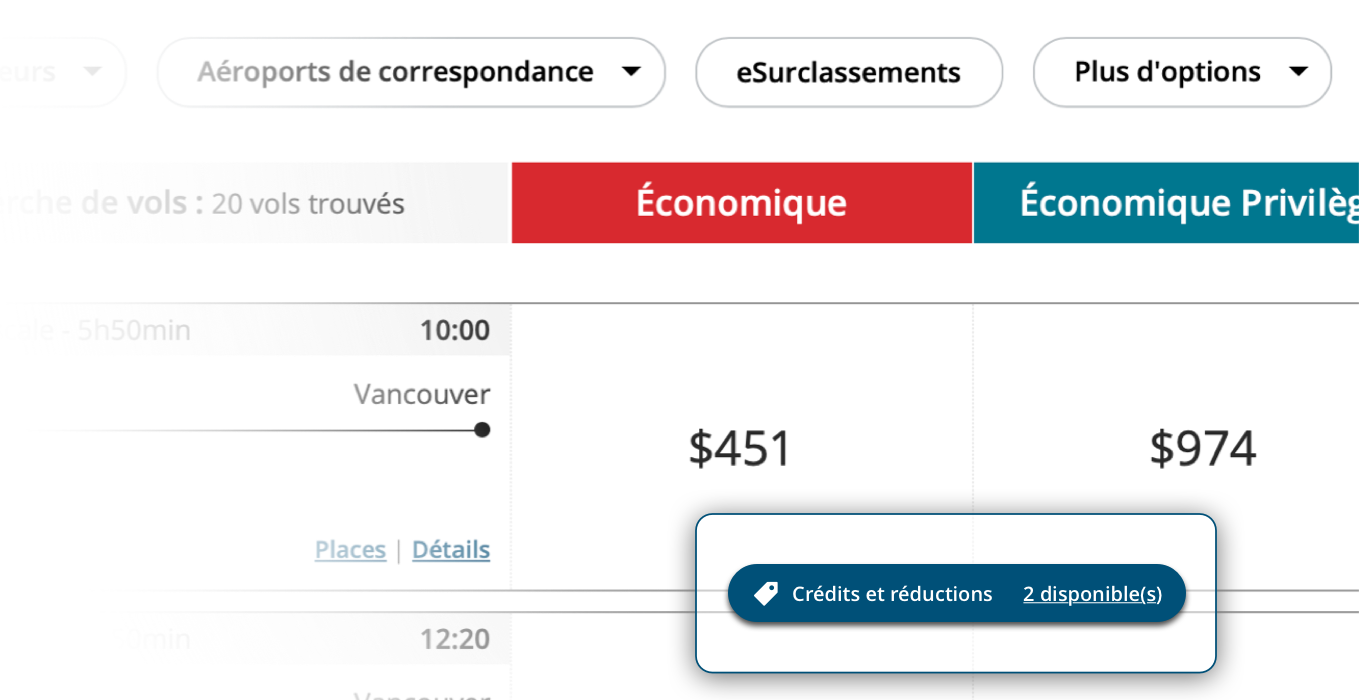This screenshot has width=1360, height=700.
Task: Click the tag icon beside Crédits et réductions
Action: pyautogui.click(x=766, y=594)
